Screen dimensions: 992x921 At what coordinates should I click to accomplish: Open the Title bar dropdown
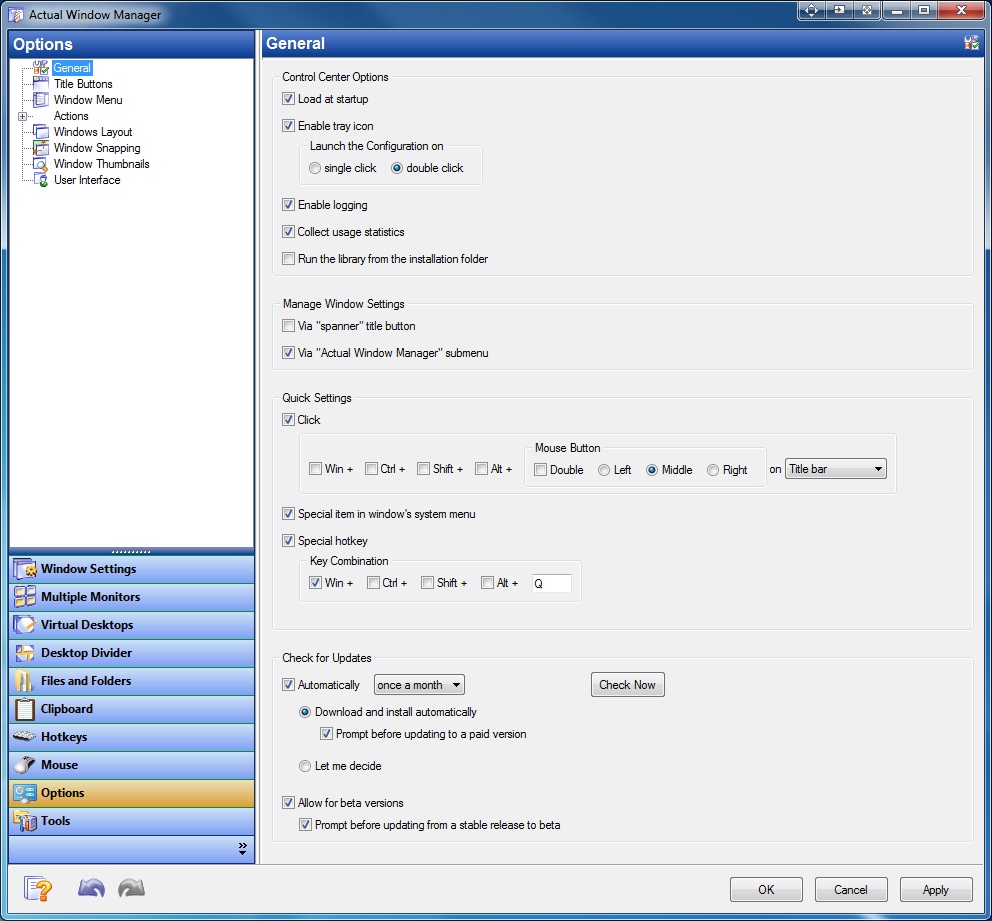835,469
